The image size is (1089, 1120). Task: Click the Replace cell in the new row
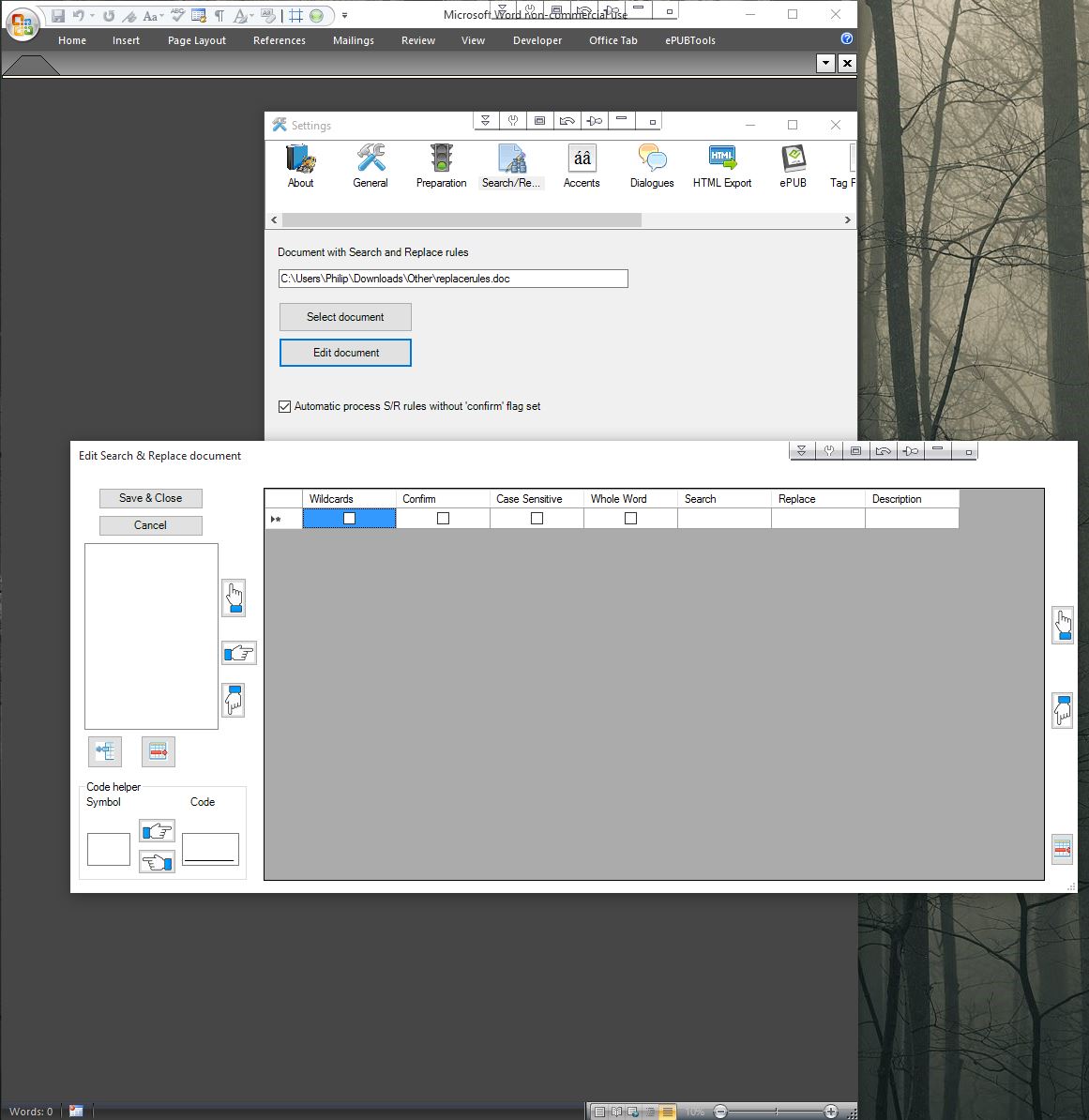coord(818,519)
